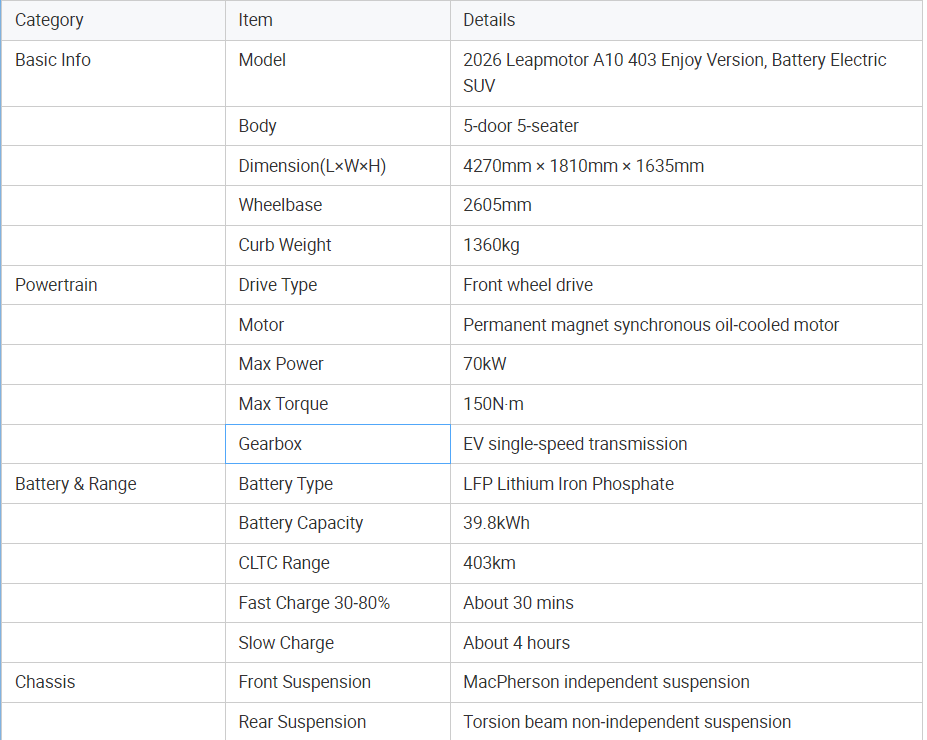Viewport: 927px width, 740px height.
Task: Click the 5-door 5-seater cell
Action: pos(686,126)
